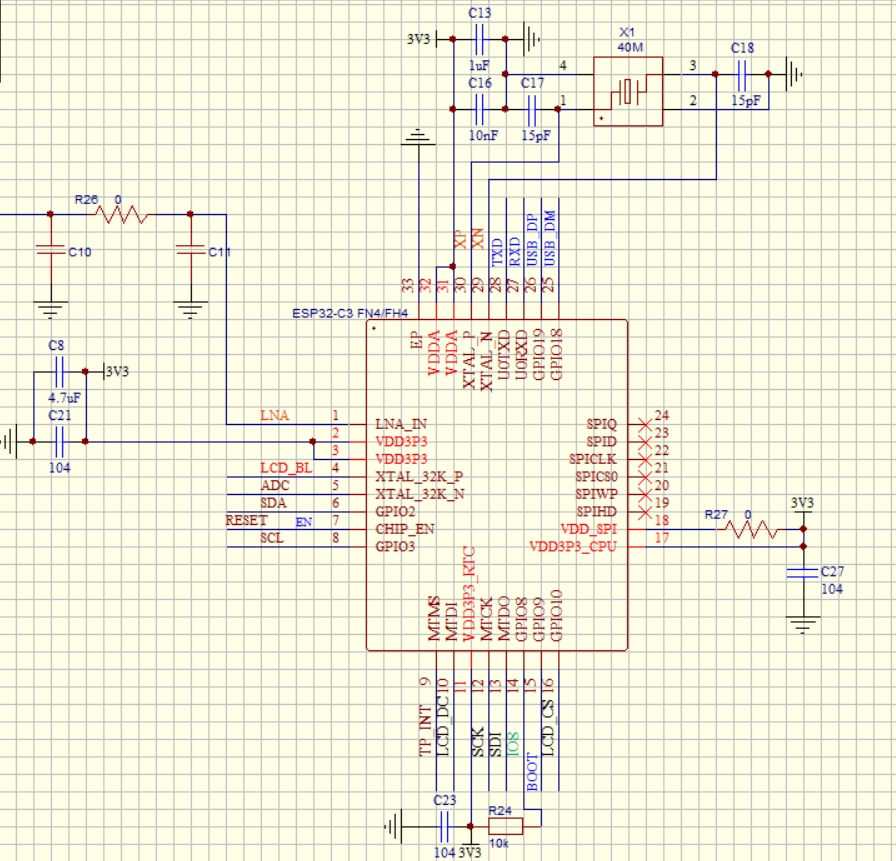Select the blue EN net label
Screen dimensions: 896x861
point(304,522)
